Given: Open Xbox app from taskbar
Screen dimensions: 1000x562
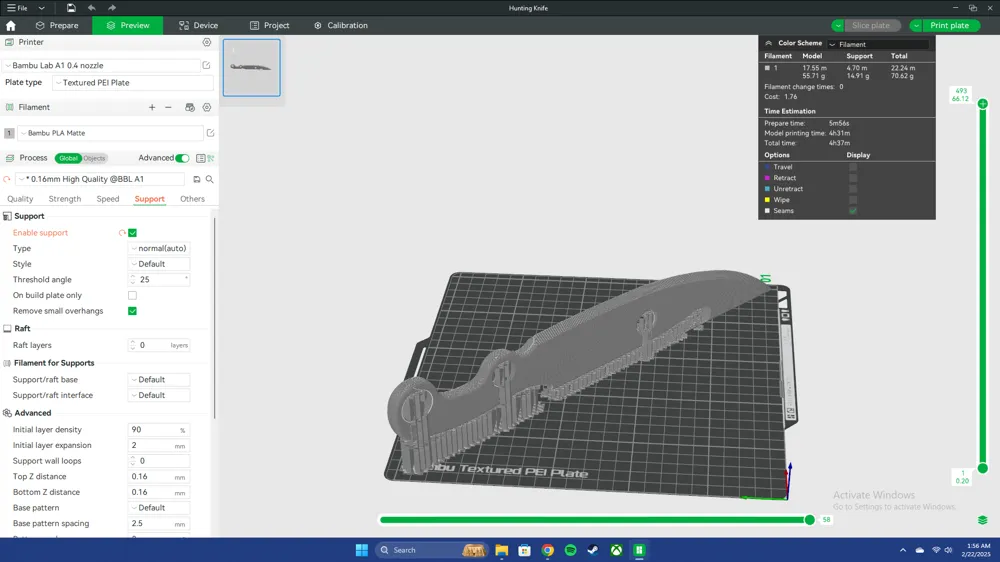Looking at the screenshot, I should point(616,550).
